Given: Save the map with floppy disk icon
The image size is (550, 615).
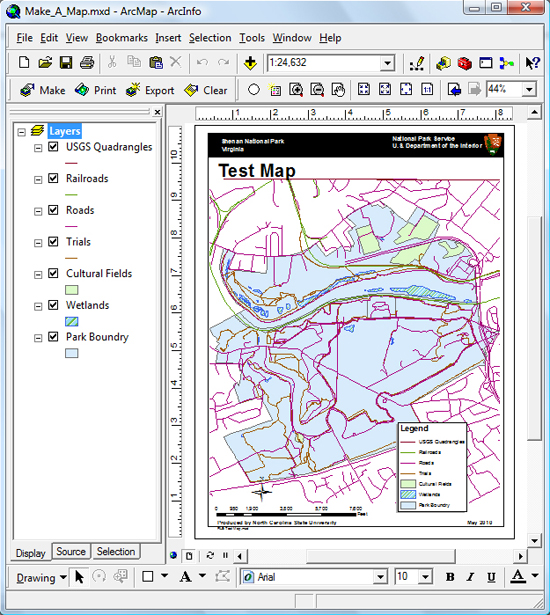Looking at the screenshot, I should coord(66,62).
